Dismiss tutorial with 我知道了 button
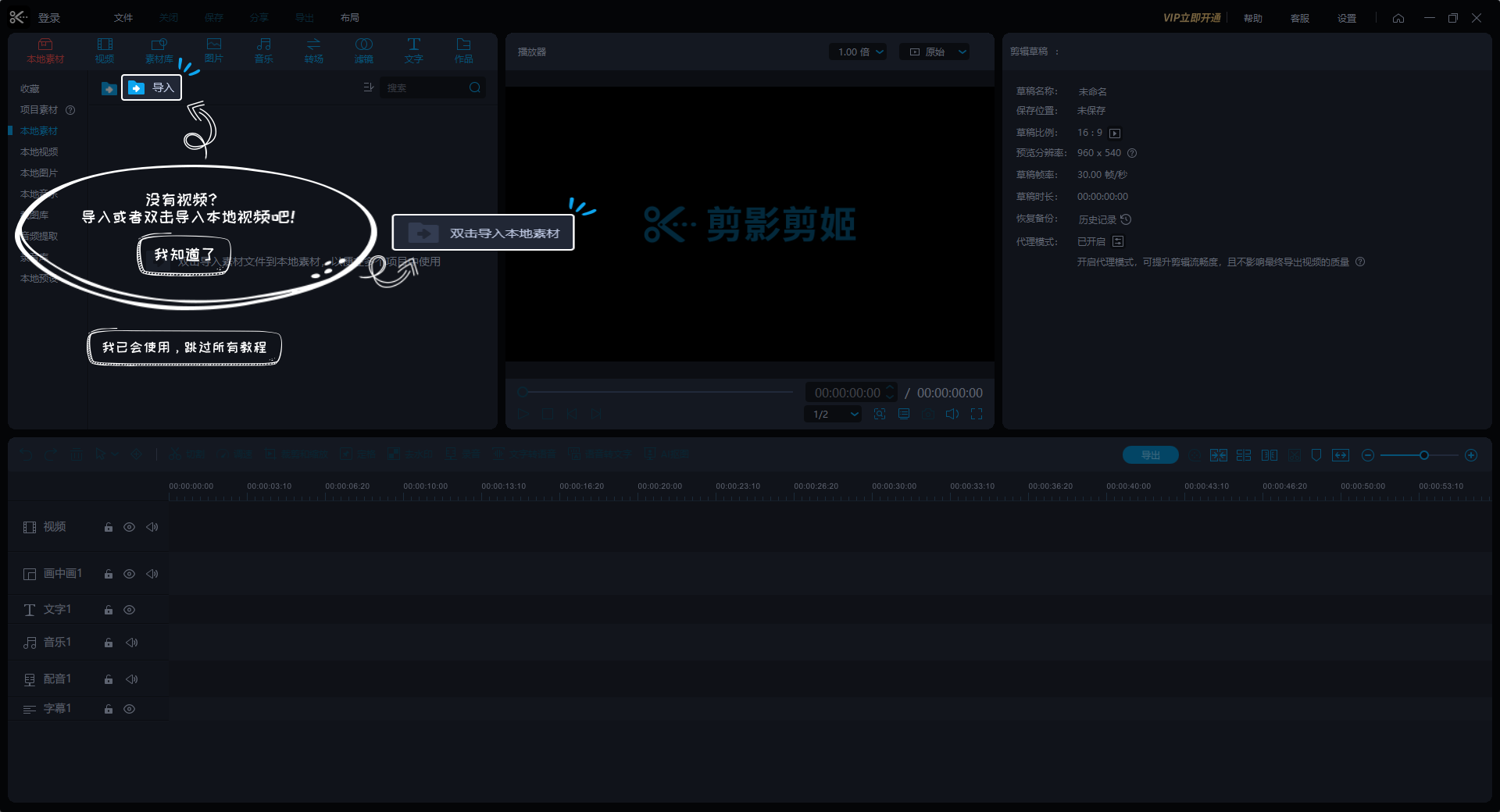Screen dimensions: 1500x812 [x=184, y=255]
